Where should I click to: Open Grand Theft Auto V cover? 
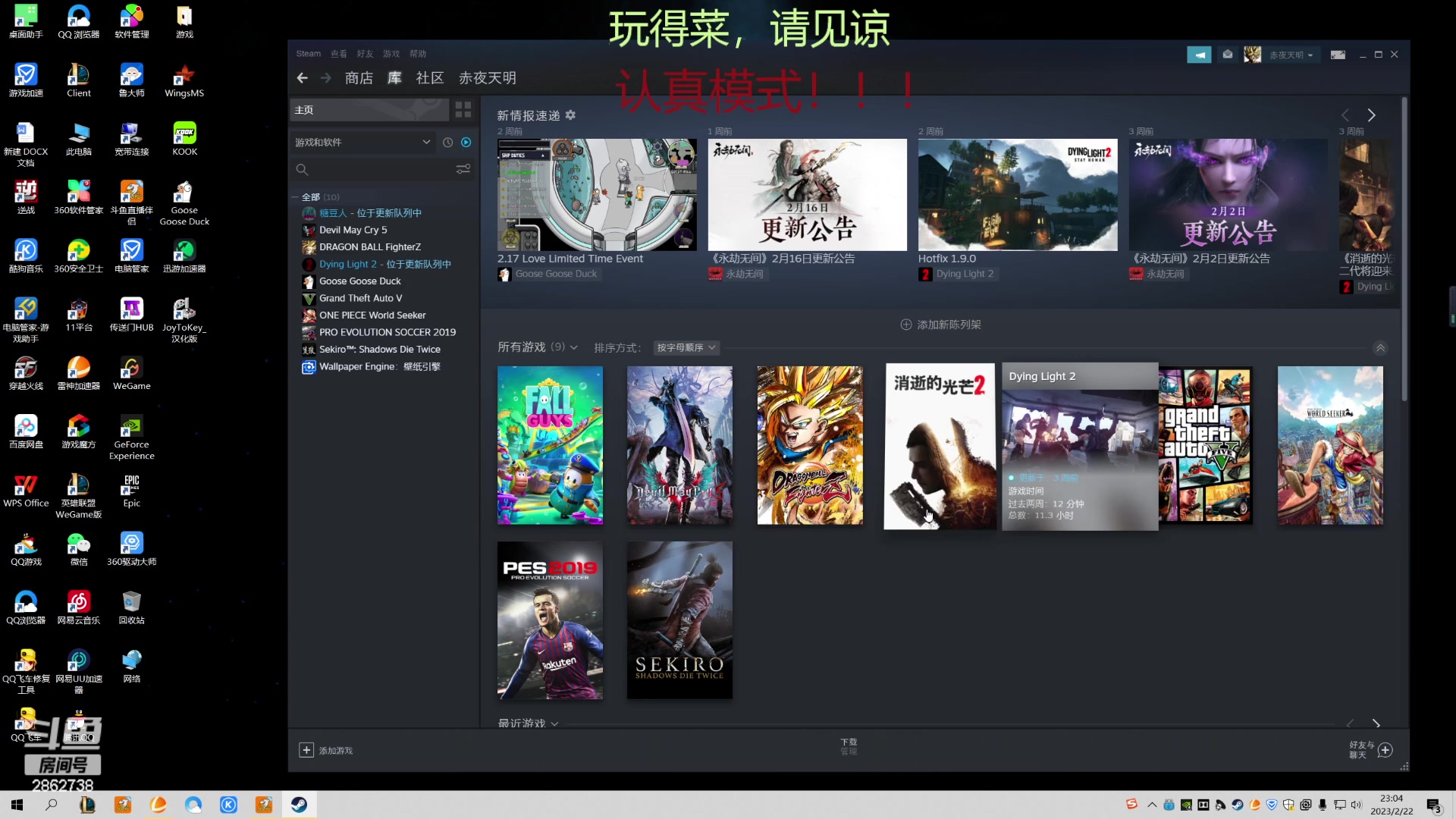click(x=1206, y=445)
